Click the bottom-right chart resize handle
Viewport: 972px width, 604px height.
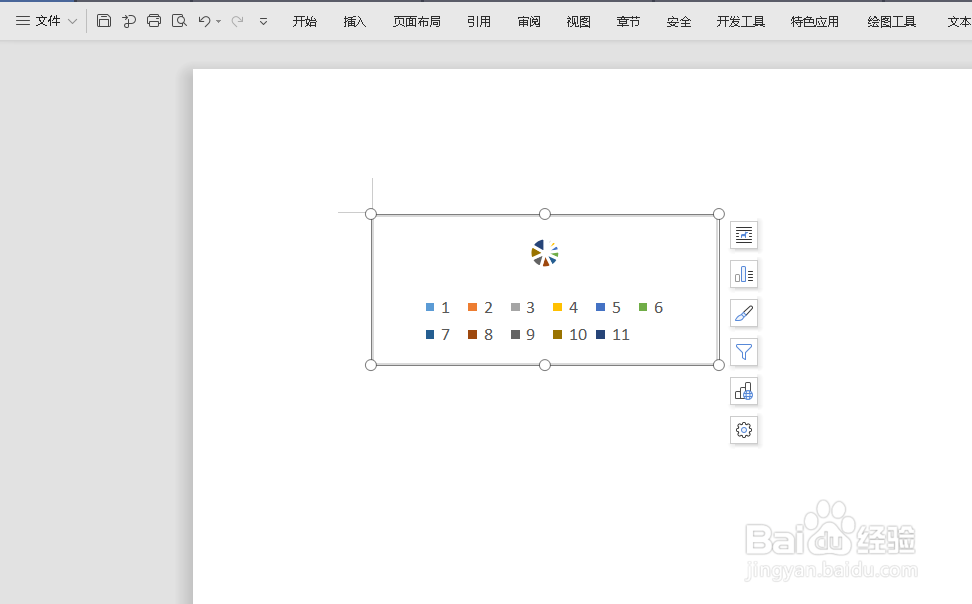(718, 365)
